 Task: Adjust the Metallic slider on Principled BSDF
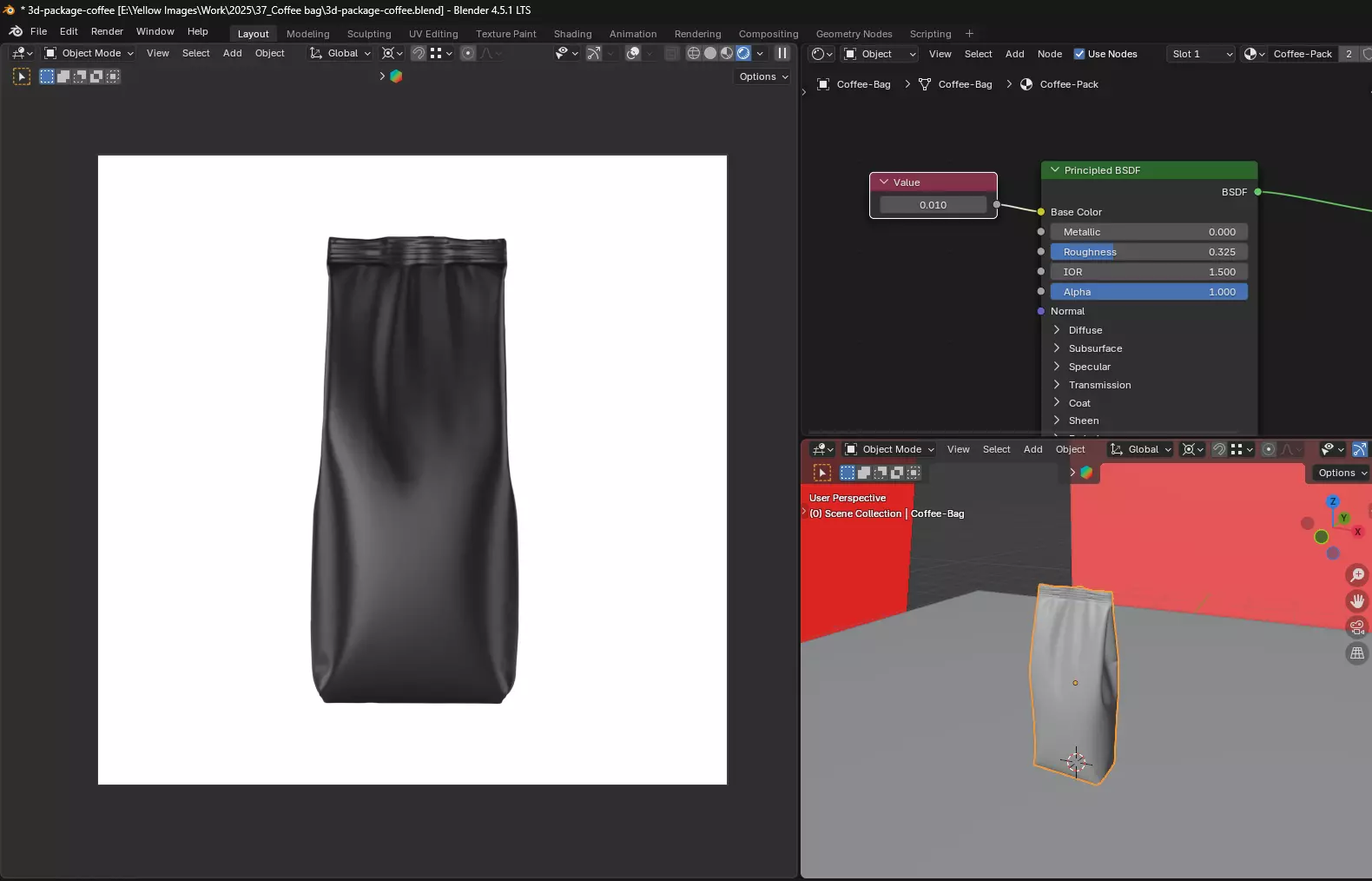1149,232
